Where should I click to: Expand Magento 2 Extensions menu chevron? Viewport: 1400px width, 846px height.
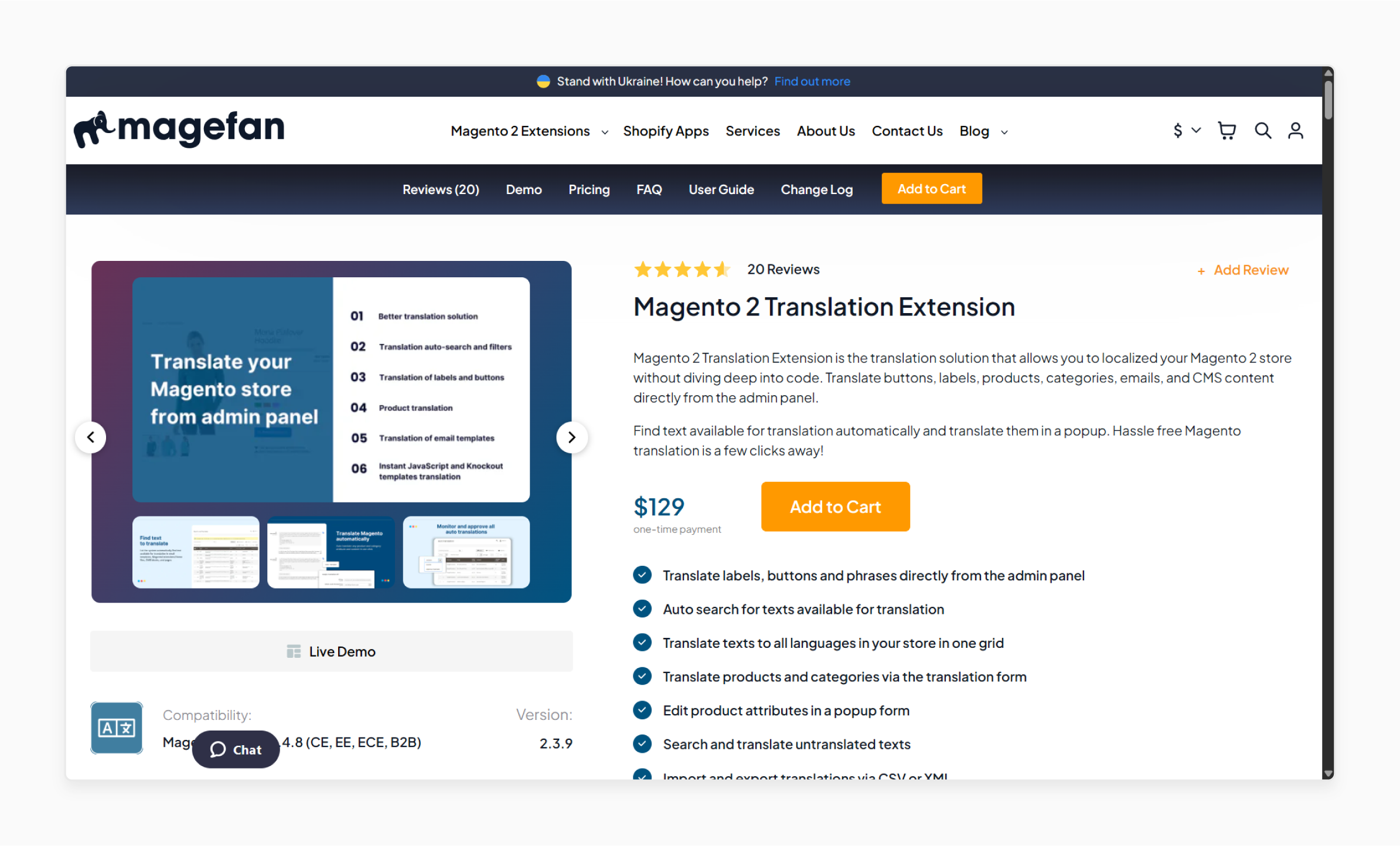click(x=605, y=132)
